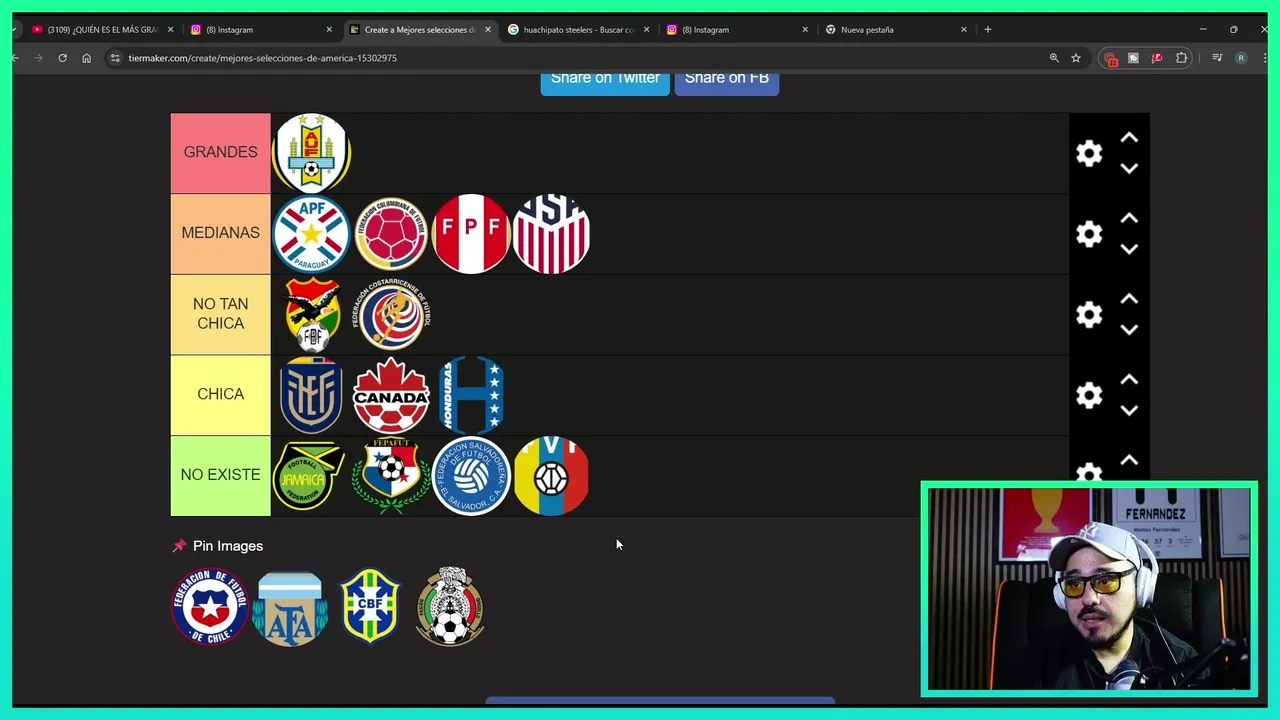This screenshot has height=720, width=1280.
Task: Close the huachipato steelers tab
Action: tap(646, 30)
